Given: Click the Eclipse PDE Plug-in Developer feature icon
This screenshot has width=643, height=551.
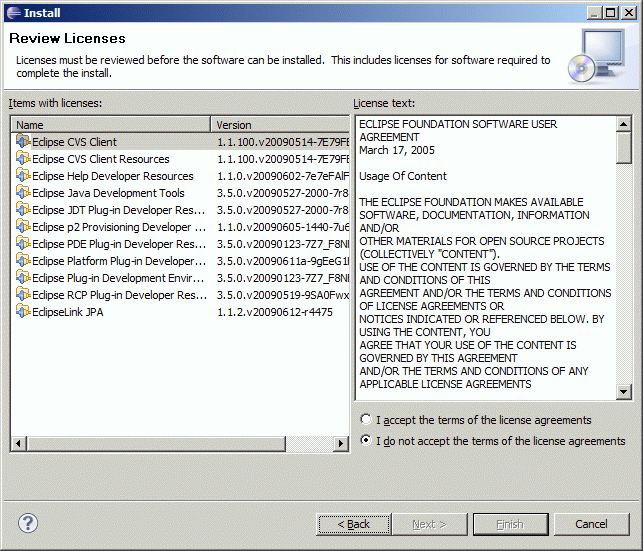Looking at the screenshot, I should [23, 244].
